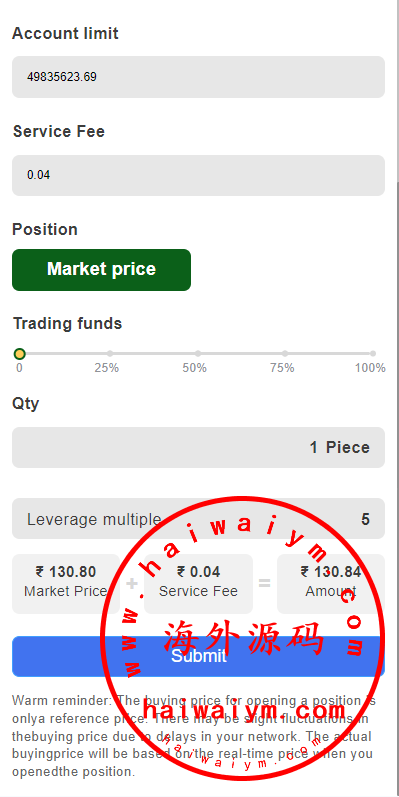Set Trading funds slider to 50%

tap(198, 354)
